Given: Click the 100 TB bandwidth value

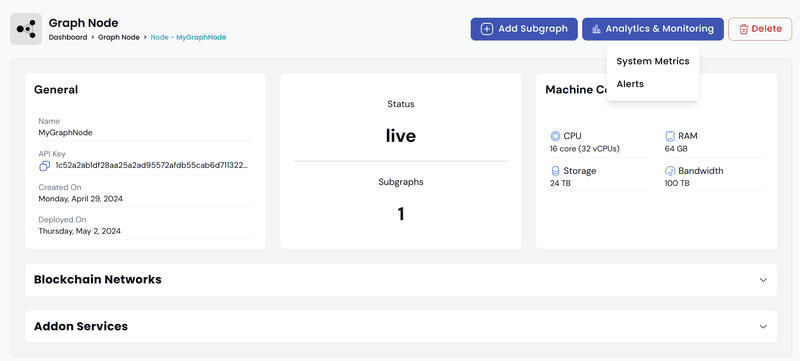Looking at the screenshot, I should [677, 183].
